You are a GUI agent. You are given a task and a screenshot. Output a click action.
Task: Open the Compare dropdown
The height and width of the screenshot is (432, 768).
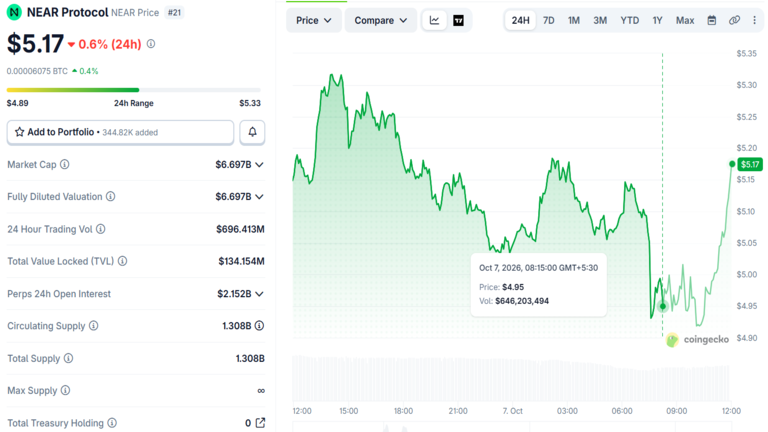pyautogui.click(x=381, y=21)
